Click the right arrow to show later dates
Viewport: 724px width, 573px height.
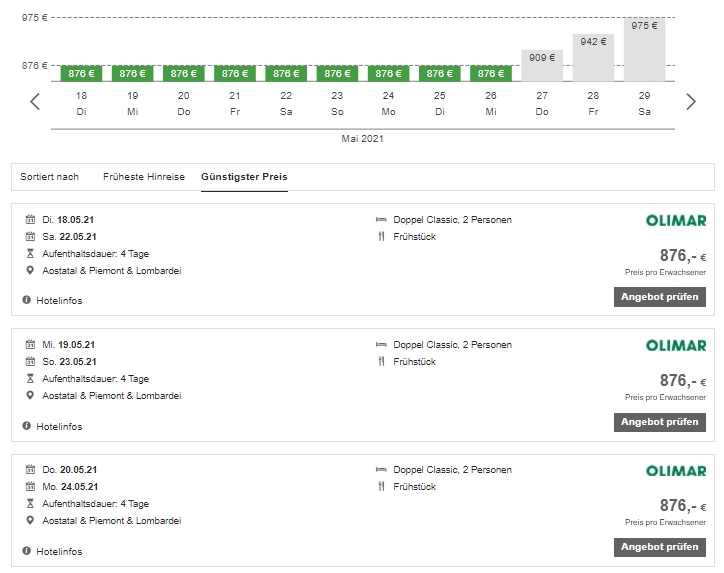point(690,101)
